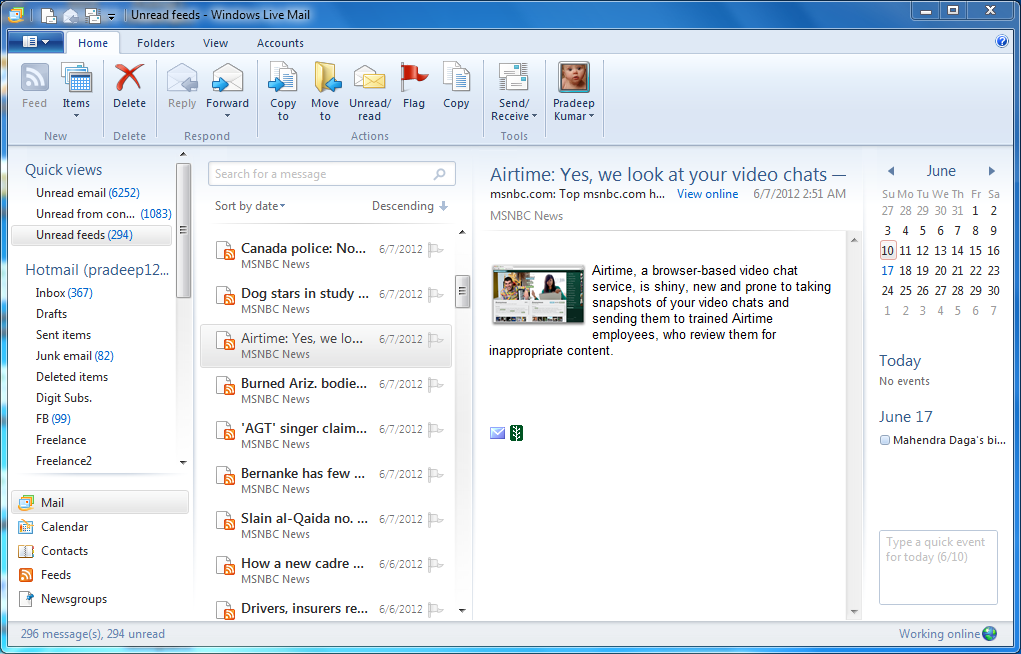Toggle flag on 'Canada police' message
Viewport: 1021px width, 654px height.
(x=435, y=249)
